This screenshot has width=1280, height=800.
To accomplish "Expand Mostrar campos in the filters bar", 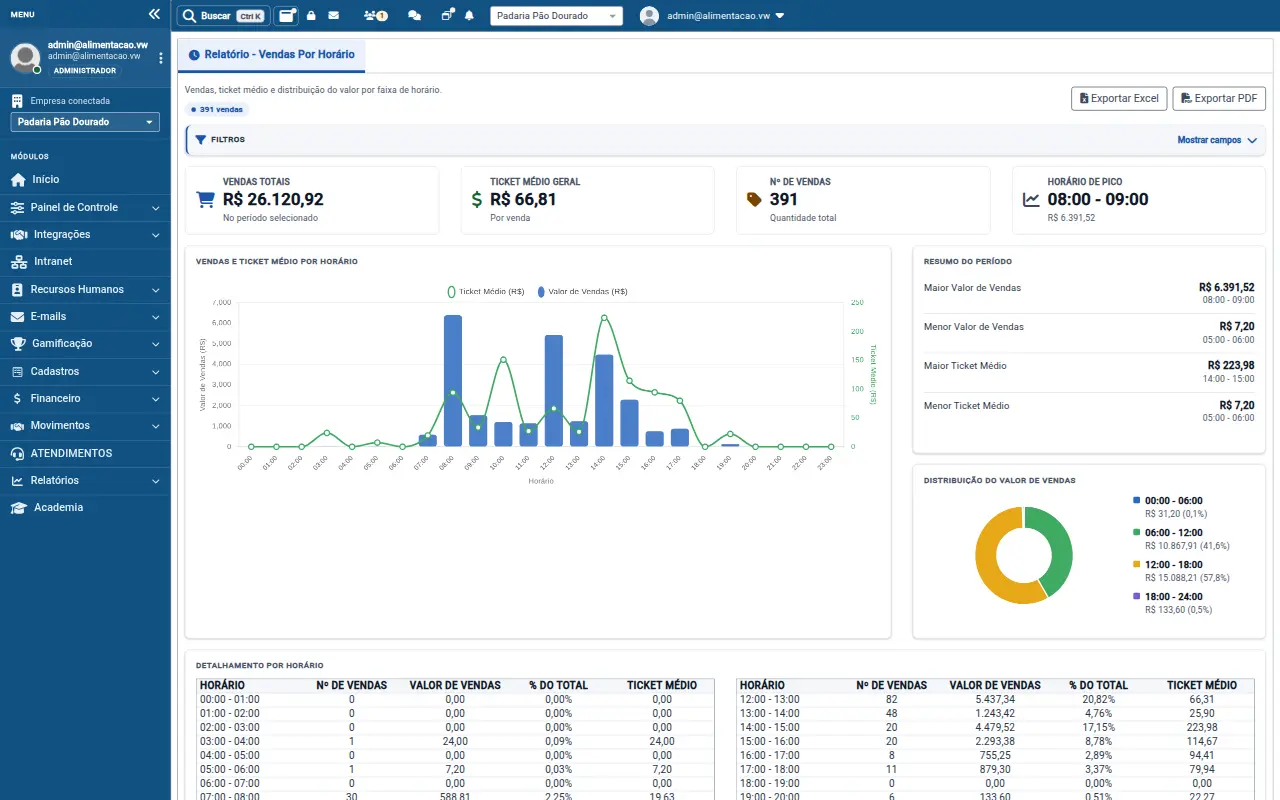I will point(1217,140).
